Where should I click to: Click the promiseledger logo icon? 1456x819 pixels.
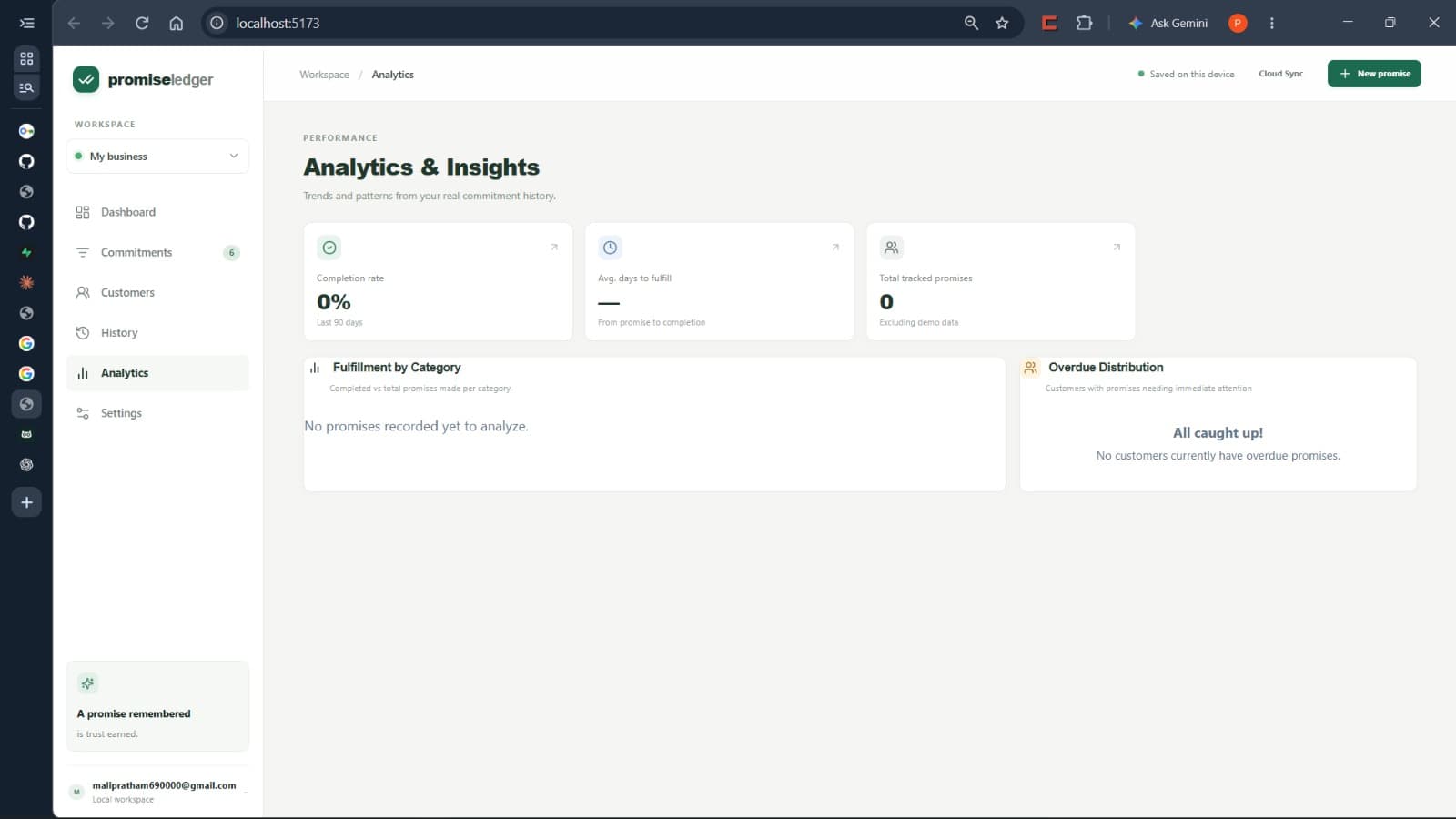pyautogui.click(x=86, y=79)
